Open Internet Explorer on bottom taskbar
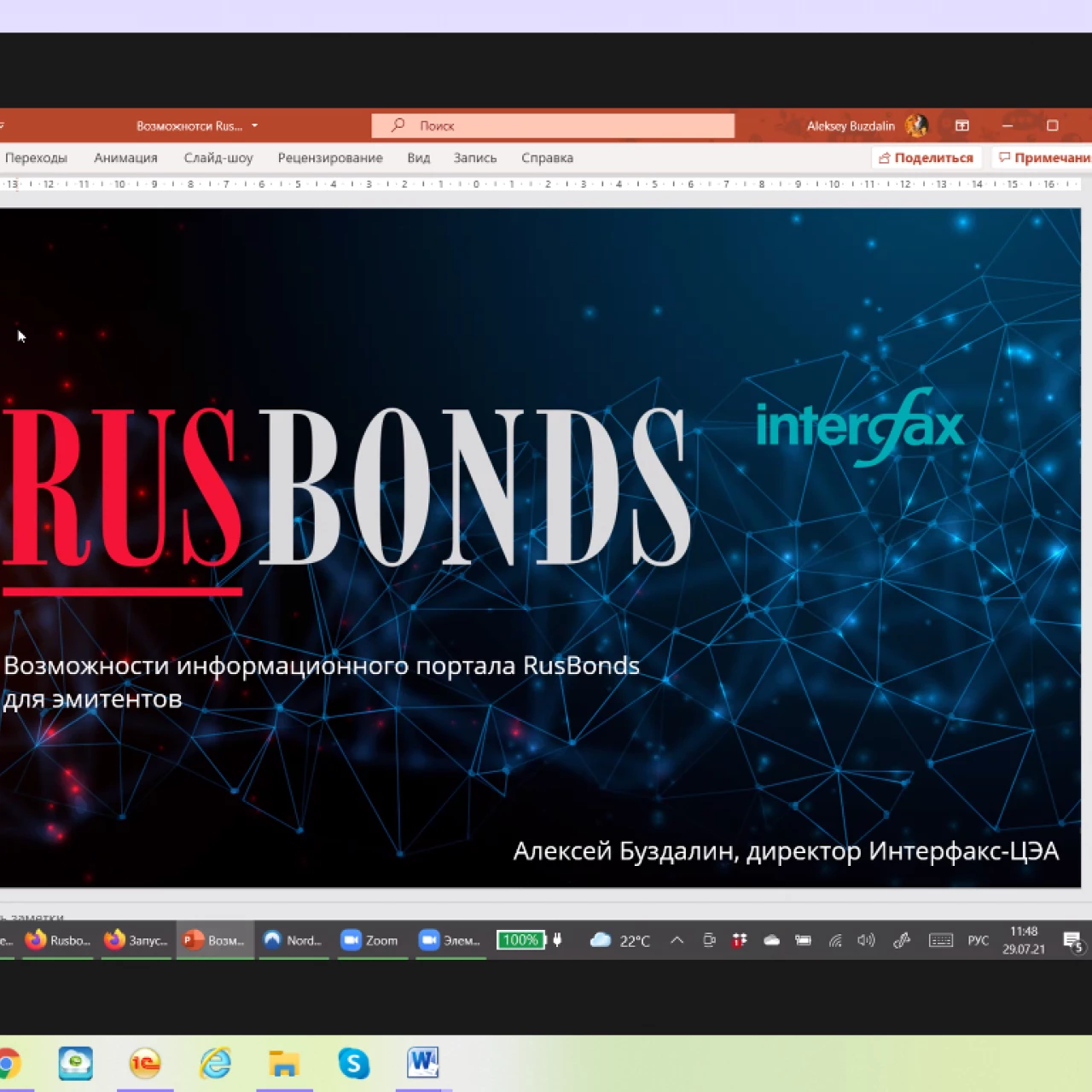 pyautogui.click(x=215, y=1063)
